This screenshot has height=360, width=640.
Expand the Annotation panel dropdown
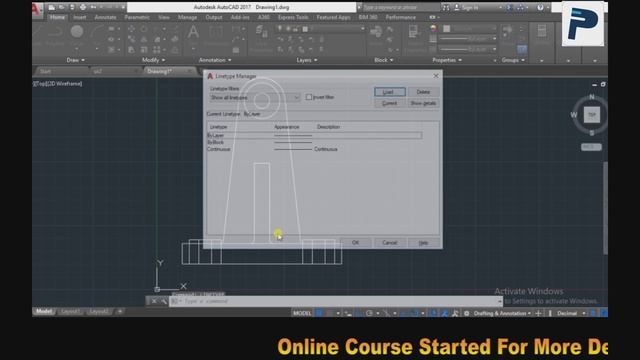pos(215,60)
